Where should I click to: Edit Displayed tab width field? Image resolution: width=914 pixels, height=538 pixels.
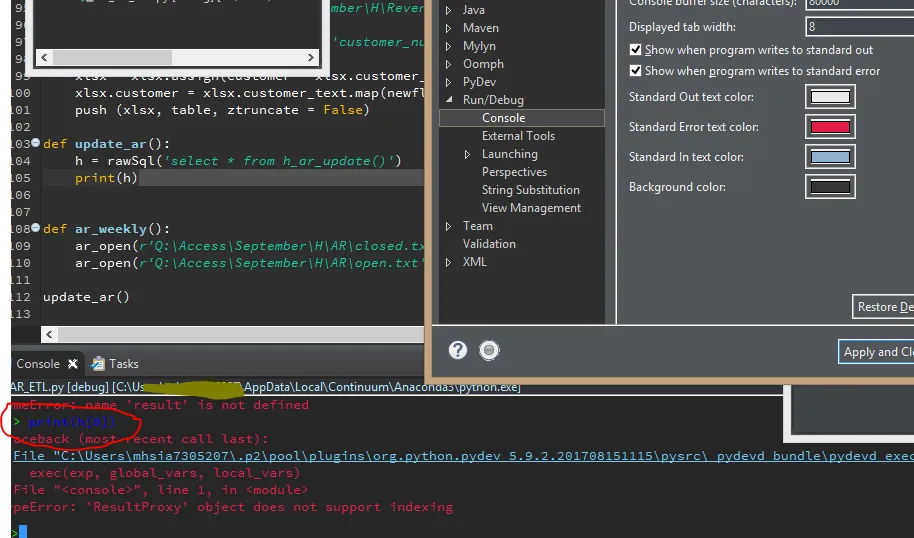click(x=860, y=27)
